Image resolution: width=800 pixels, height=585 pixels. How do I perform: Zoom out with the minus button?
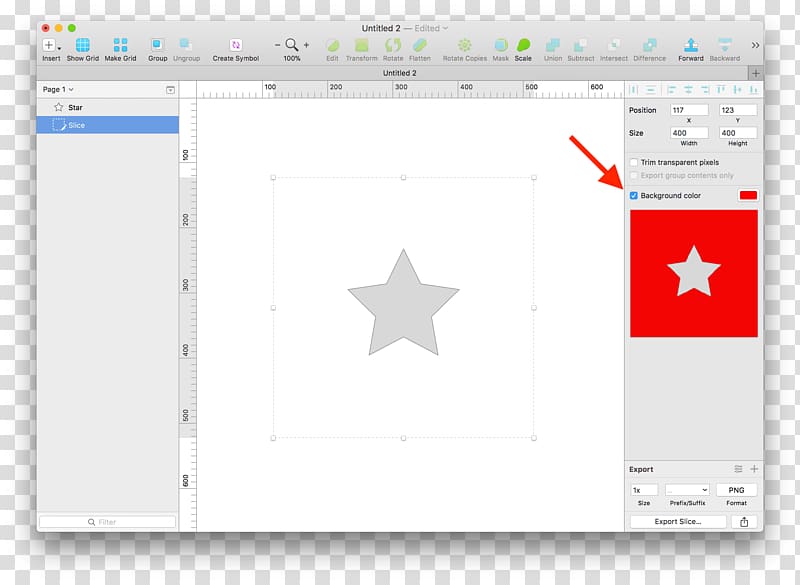pos(277,45)
